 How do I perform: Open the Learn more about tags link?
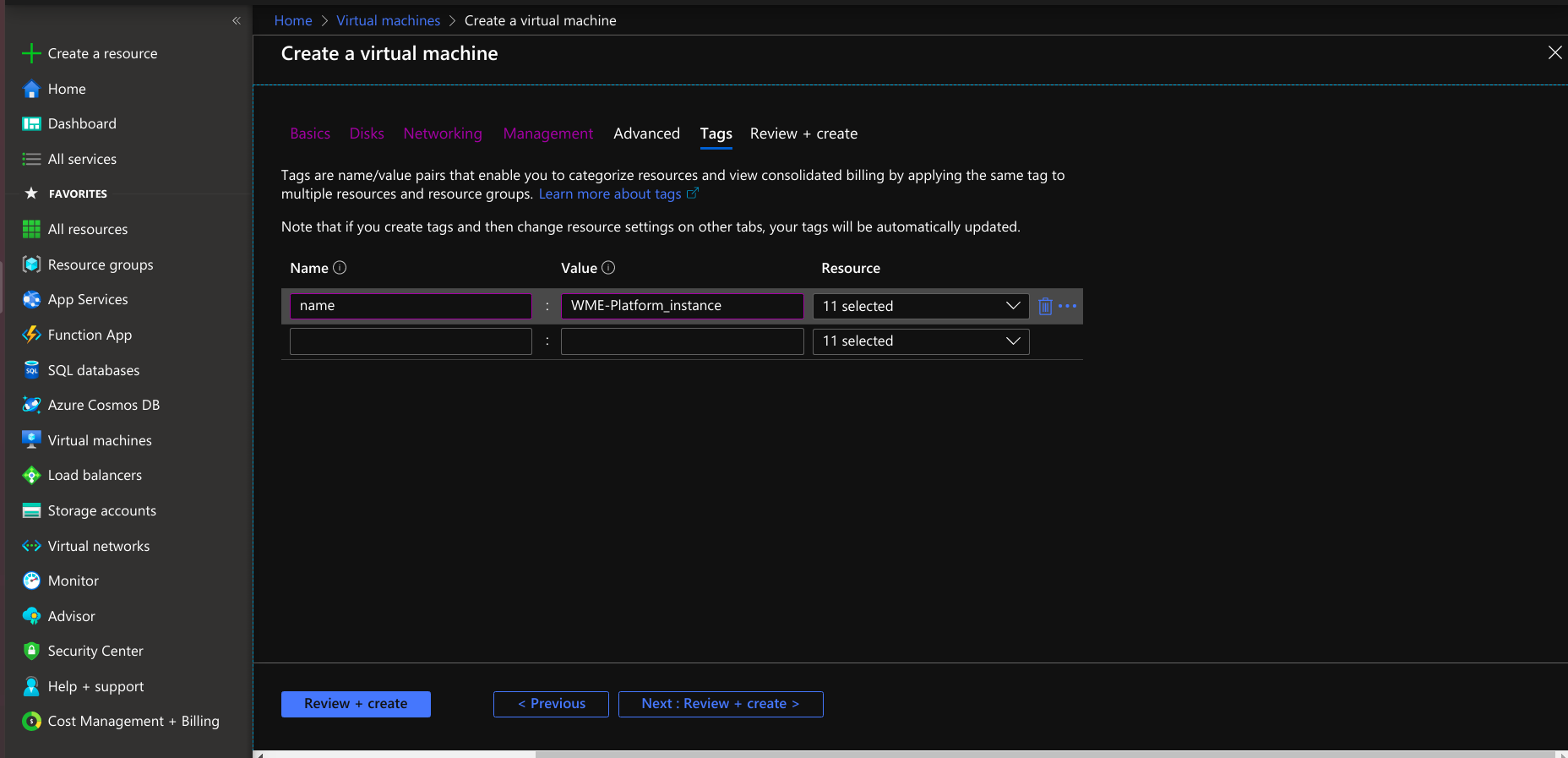click(610, 194)
